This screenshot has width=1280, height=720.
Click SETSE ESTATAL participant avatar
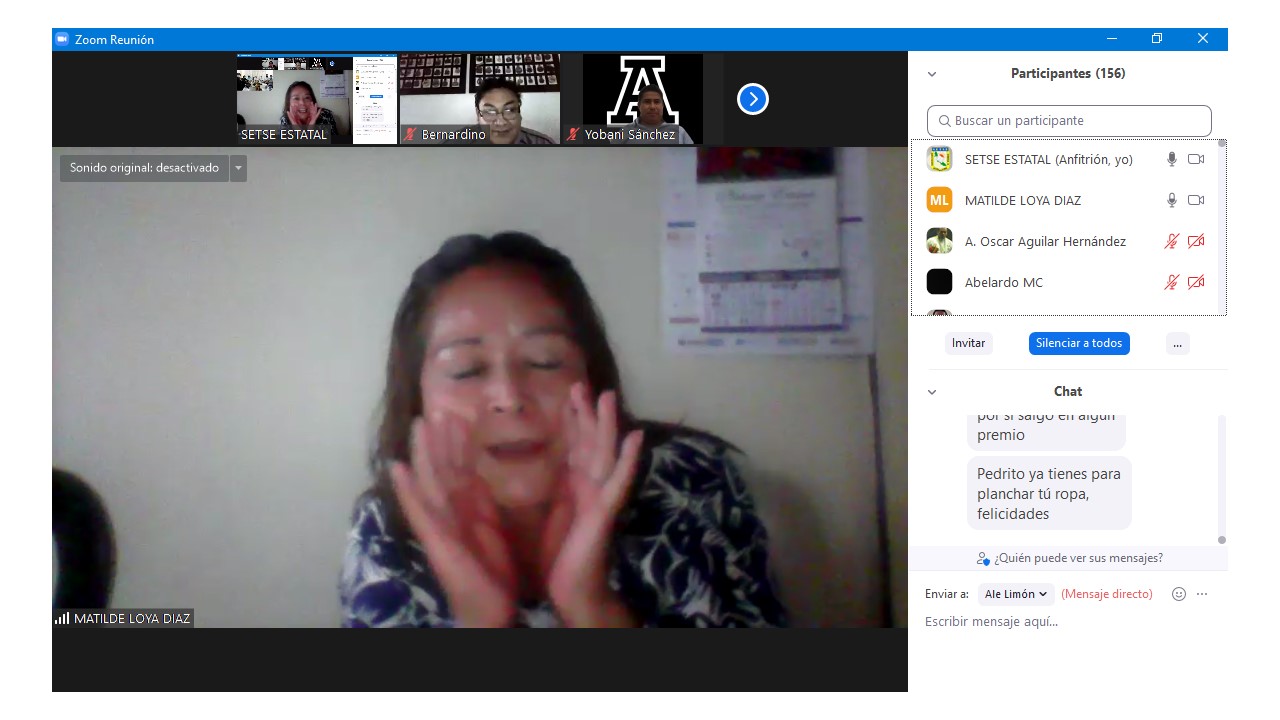tap(939, 159)
